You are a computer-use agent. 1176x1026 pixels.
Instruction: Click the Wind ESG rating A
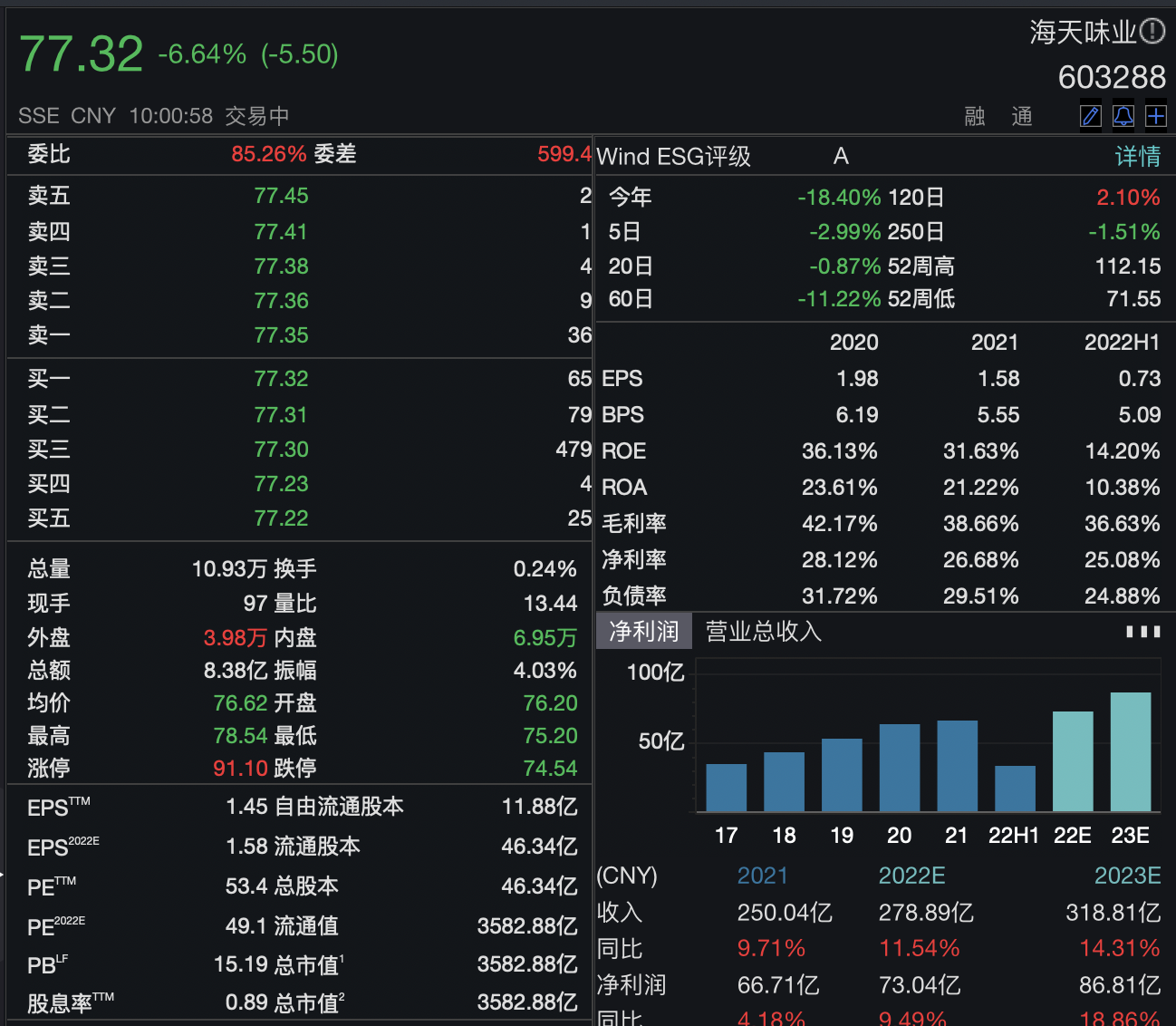(x=840, y=156)
